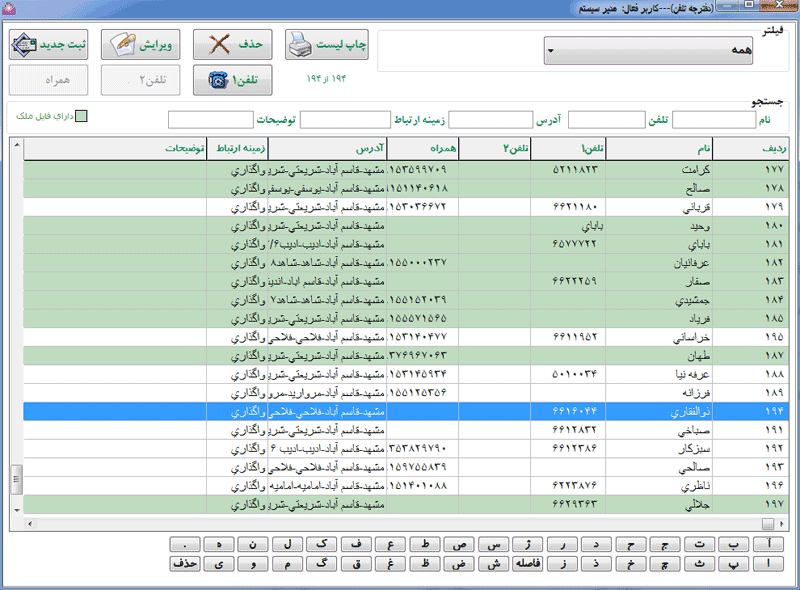Click the چاپ لیست printer icon button
800x590 pixels.
(x=327, y=44)
